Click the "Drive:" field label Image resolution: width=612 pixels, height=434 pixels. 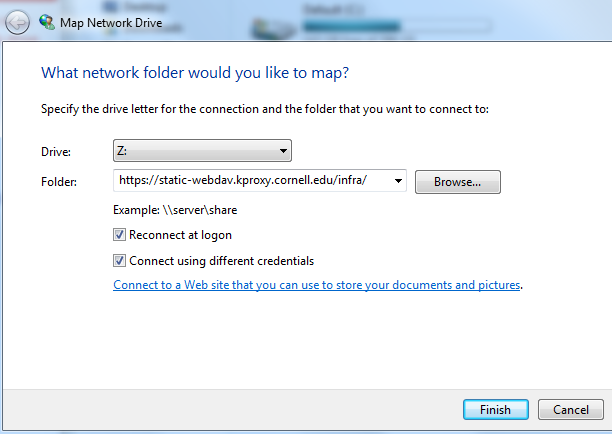click(x=56, y=151)
